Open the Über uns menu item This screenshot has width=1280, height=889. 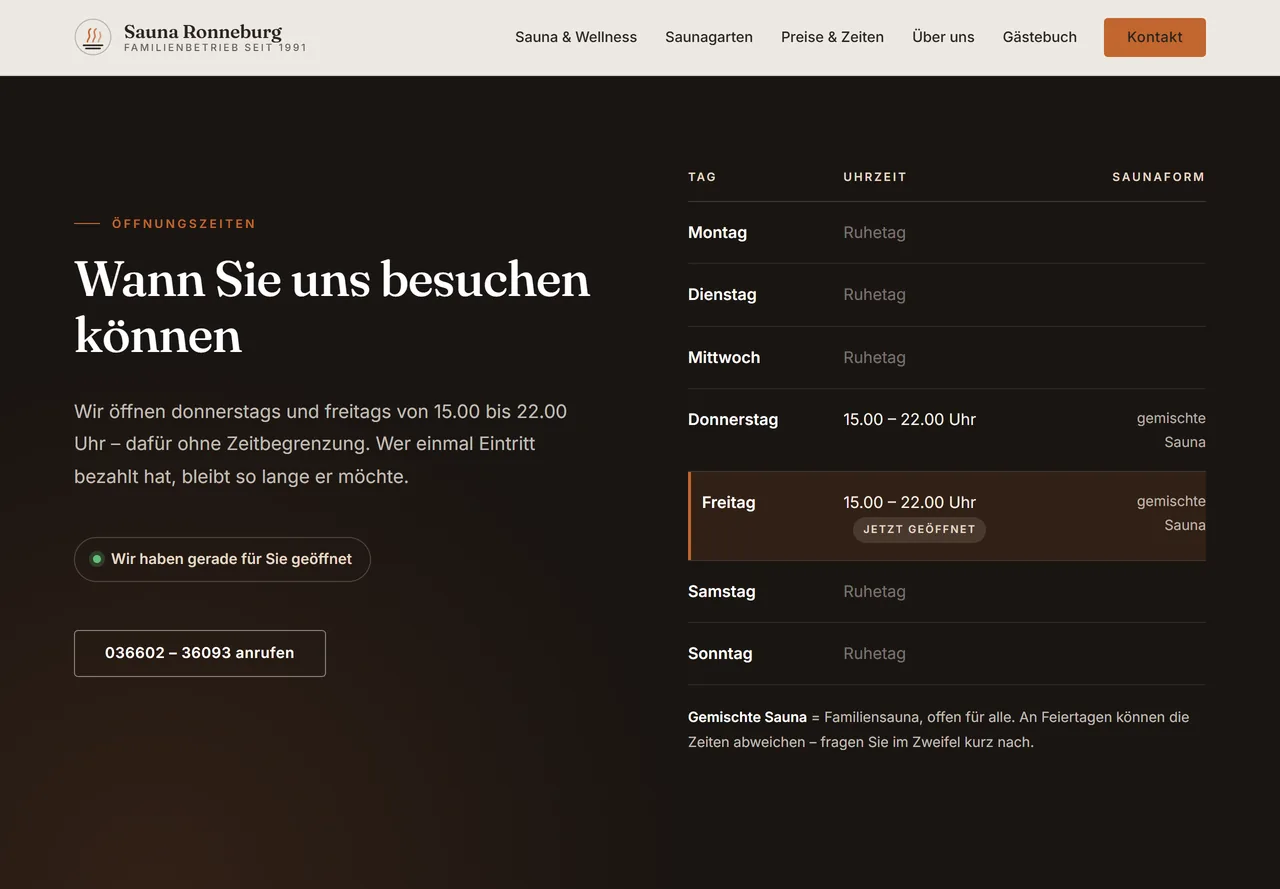pos(943,37)
